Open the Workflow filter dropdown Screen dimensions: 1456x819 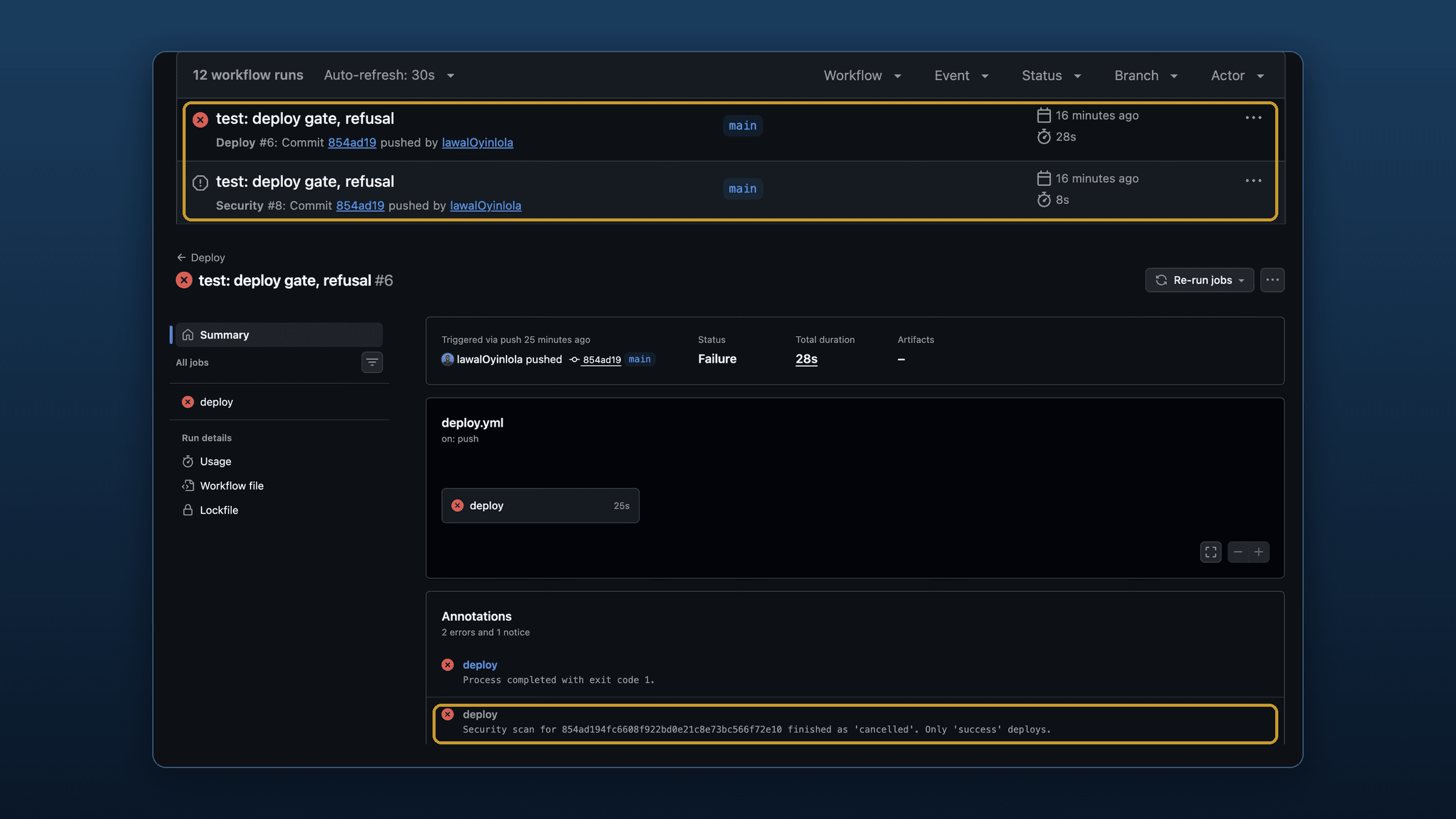click(x=862, y=76)
